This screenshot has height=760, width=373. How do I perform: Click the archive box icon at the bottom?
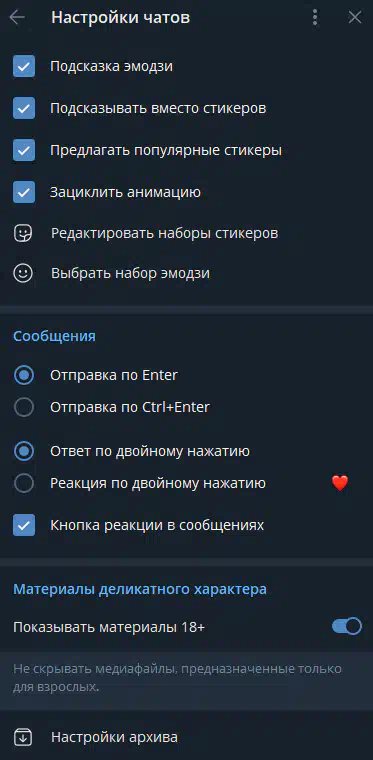(x=23, y=738)
